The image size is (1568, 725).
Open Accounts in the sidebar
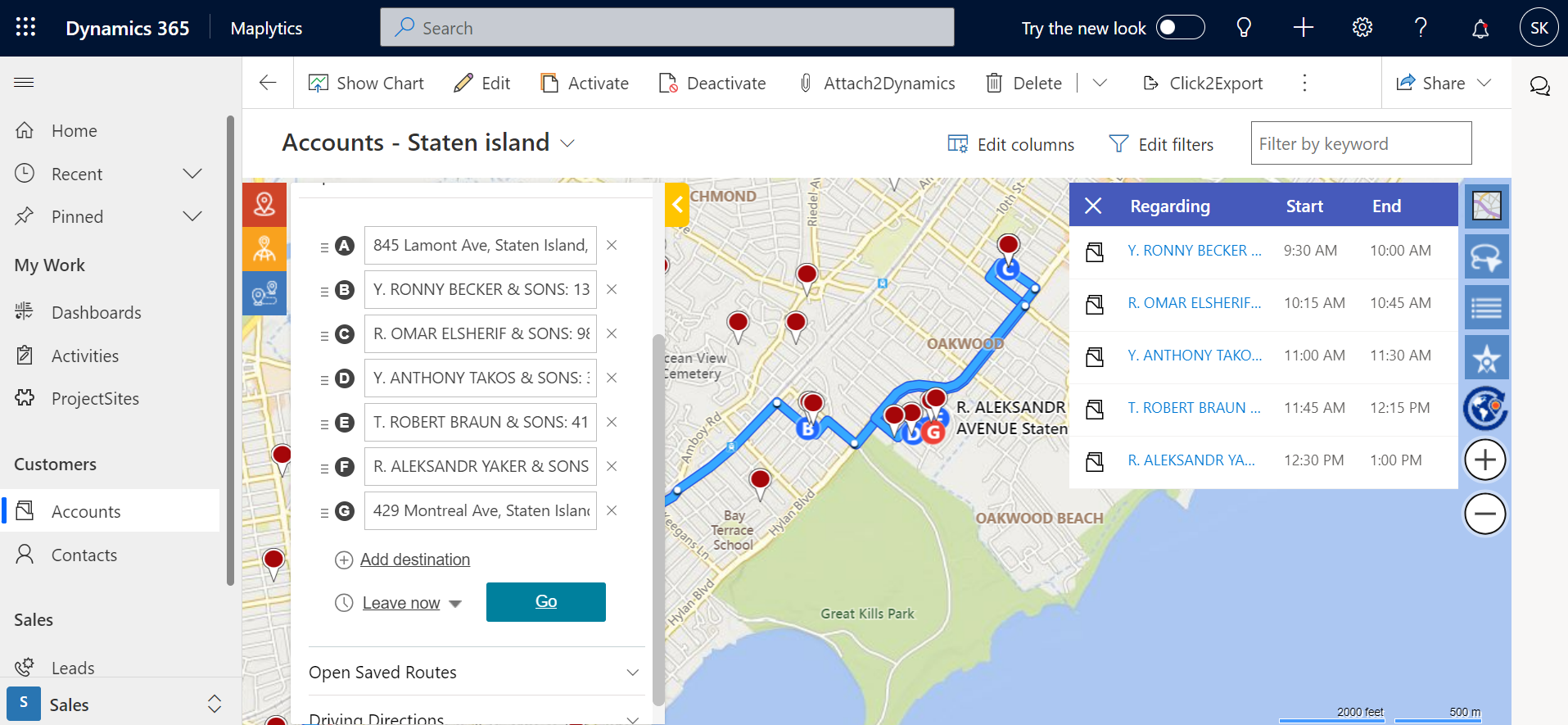pos(111,511)
